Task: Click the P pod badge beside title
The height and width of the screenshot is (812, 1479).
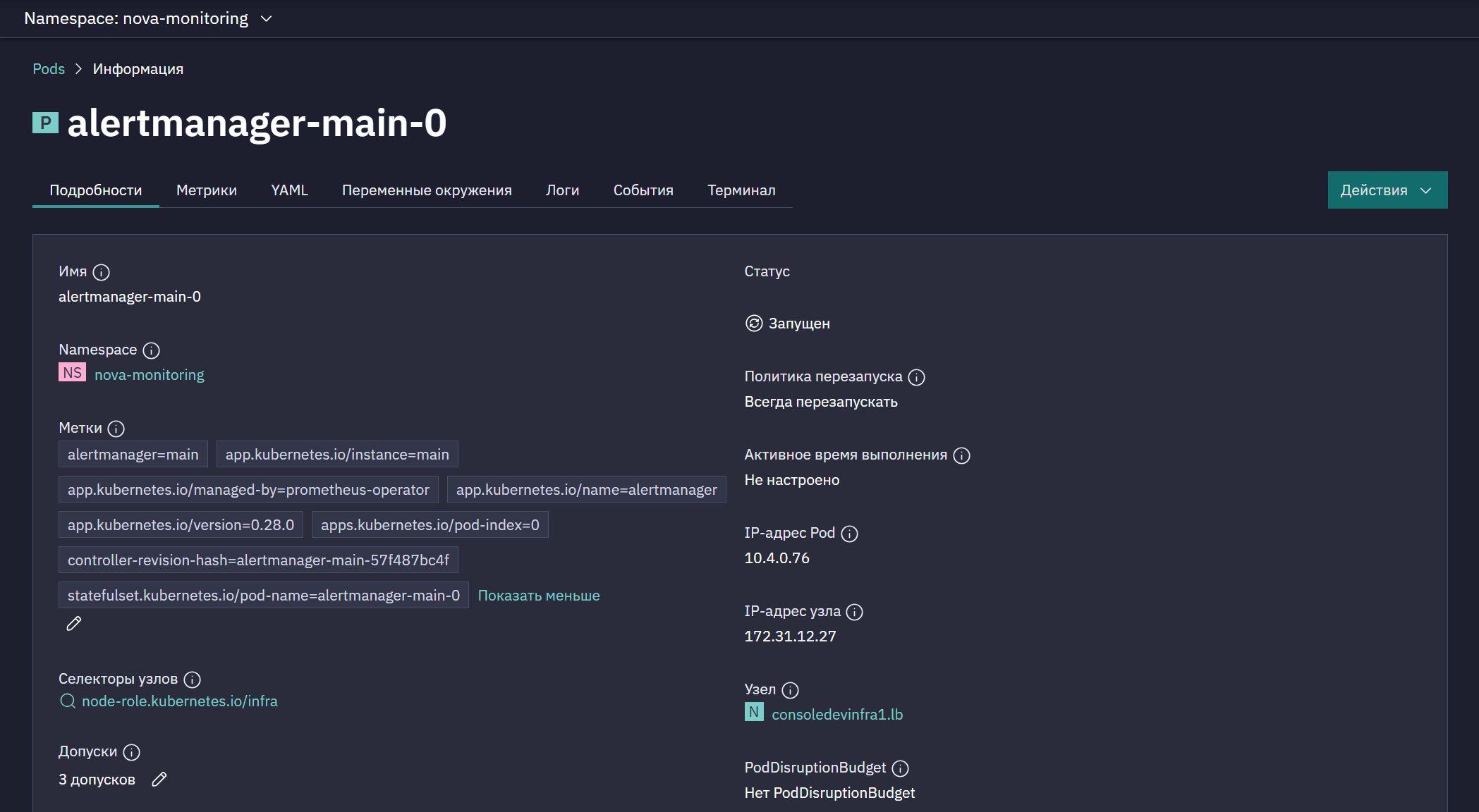Action: click(x=45, y=123)
